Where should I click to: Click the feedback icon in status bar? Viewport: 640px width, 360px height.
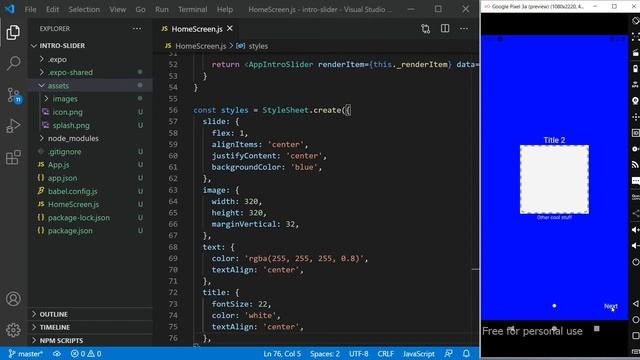coord(448,353)
